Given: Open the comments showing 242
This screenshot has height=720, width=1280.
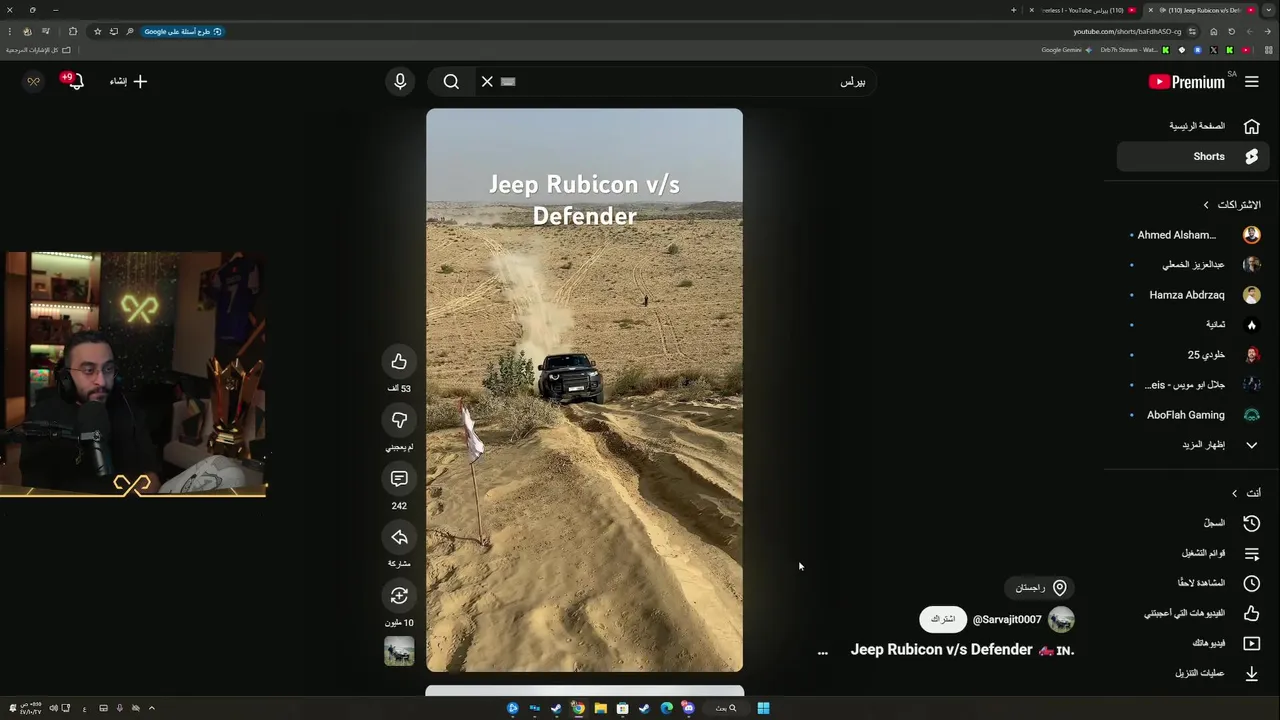Looking at the screenshot, I should (x=399, y=479).
